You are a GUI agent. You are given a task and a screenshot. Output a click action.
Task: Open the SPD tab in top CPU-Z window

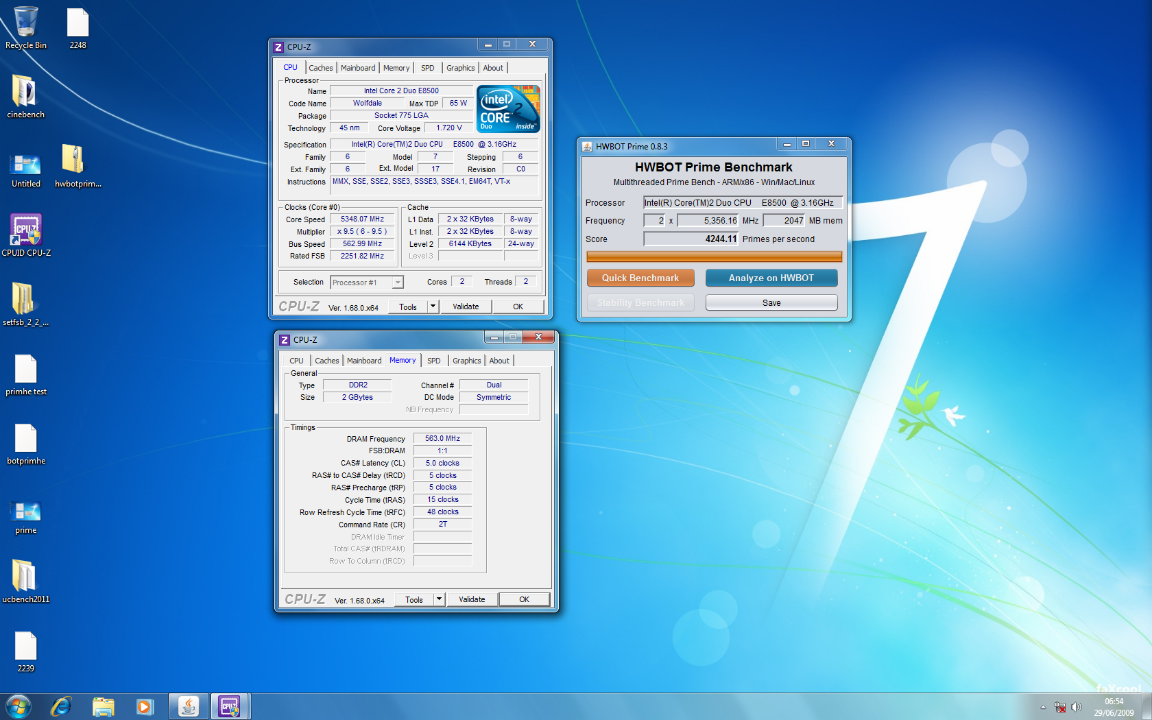pos(428,68)
